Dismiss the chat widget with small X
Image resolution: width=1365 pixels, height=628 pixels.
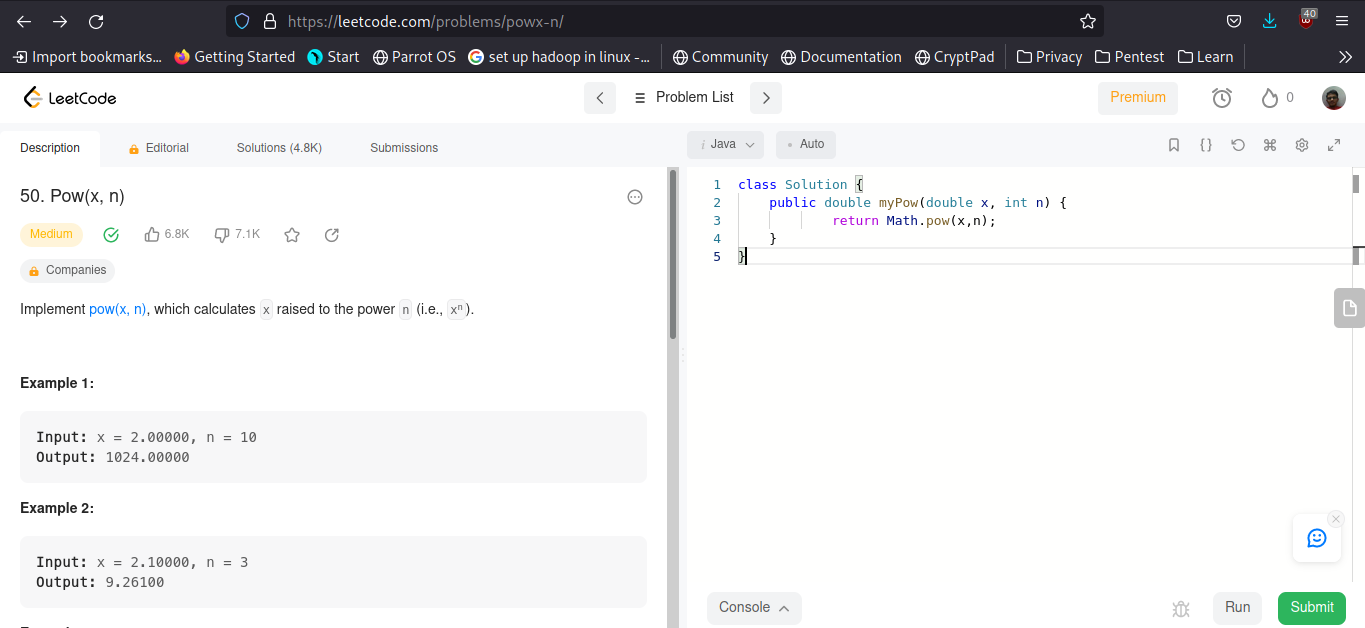point(1336,519)
